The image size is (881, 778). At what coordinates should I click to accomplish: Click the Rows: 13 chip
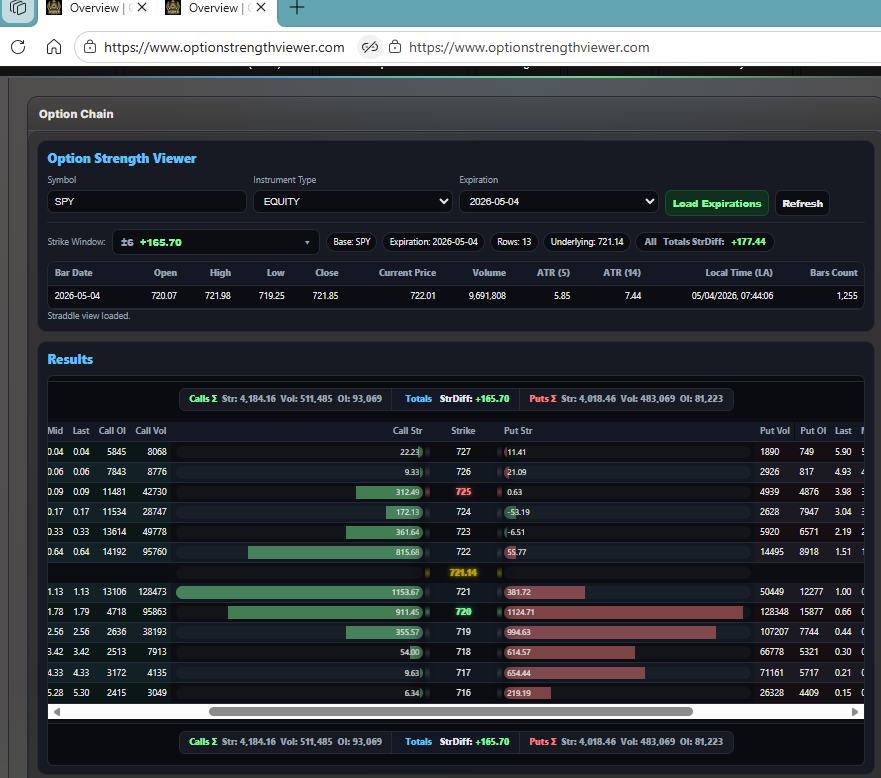point(514,242)
